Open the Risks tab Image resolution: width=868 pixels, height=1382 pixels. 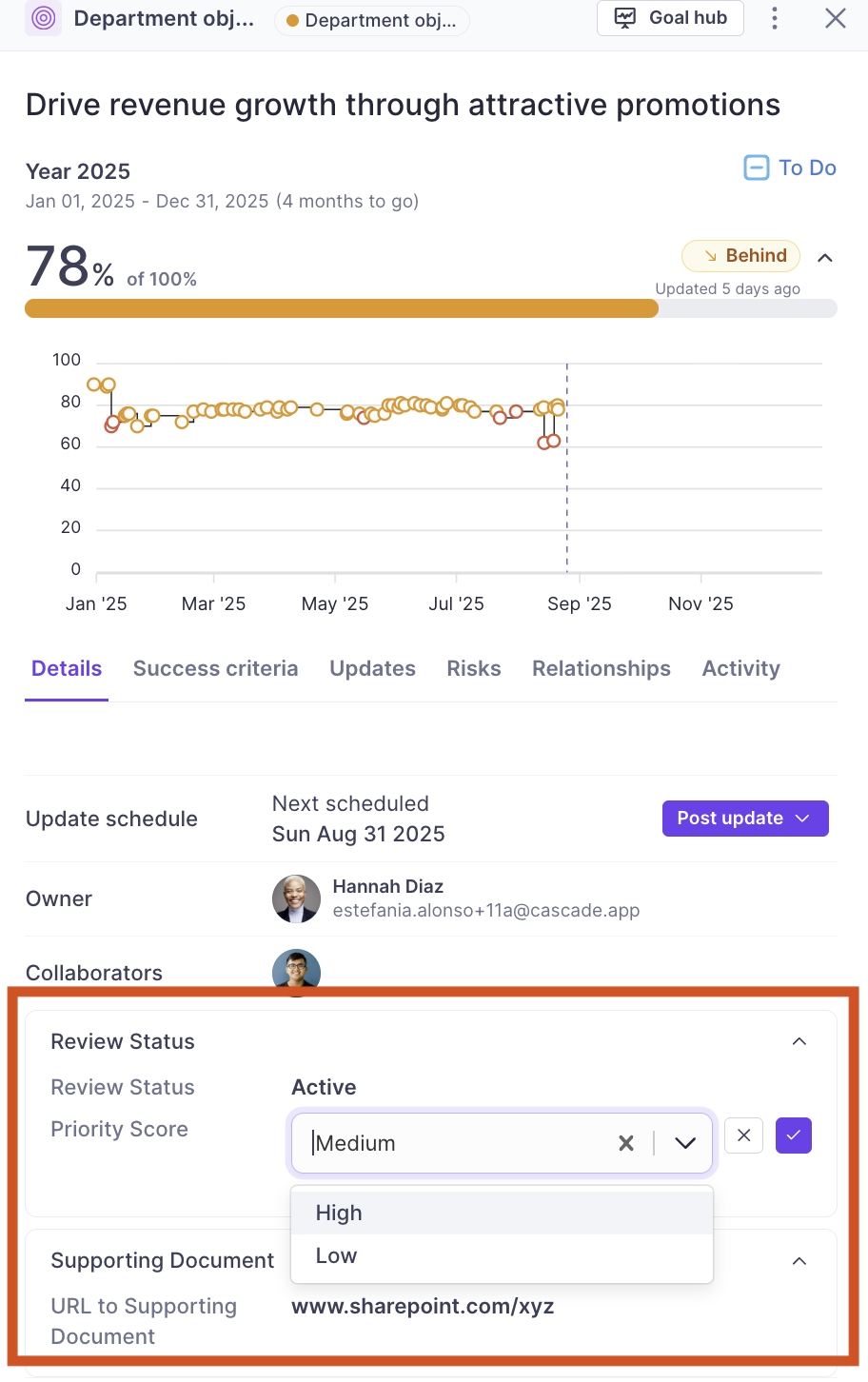point(474,668)
